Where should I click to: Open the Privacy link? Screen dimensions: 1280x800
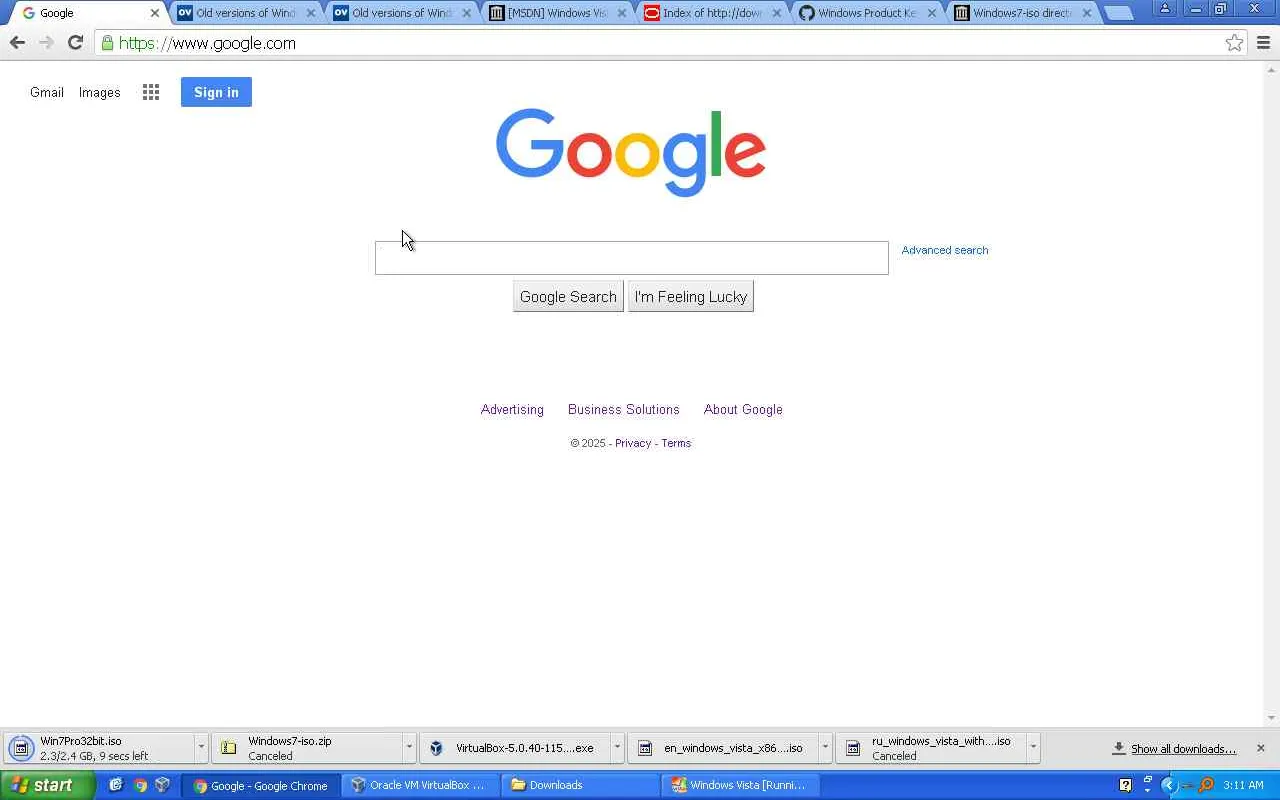coord(633,443)
